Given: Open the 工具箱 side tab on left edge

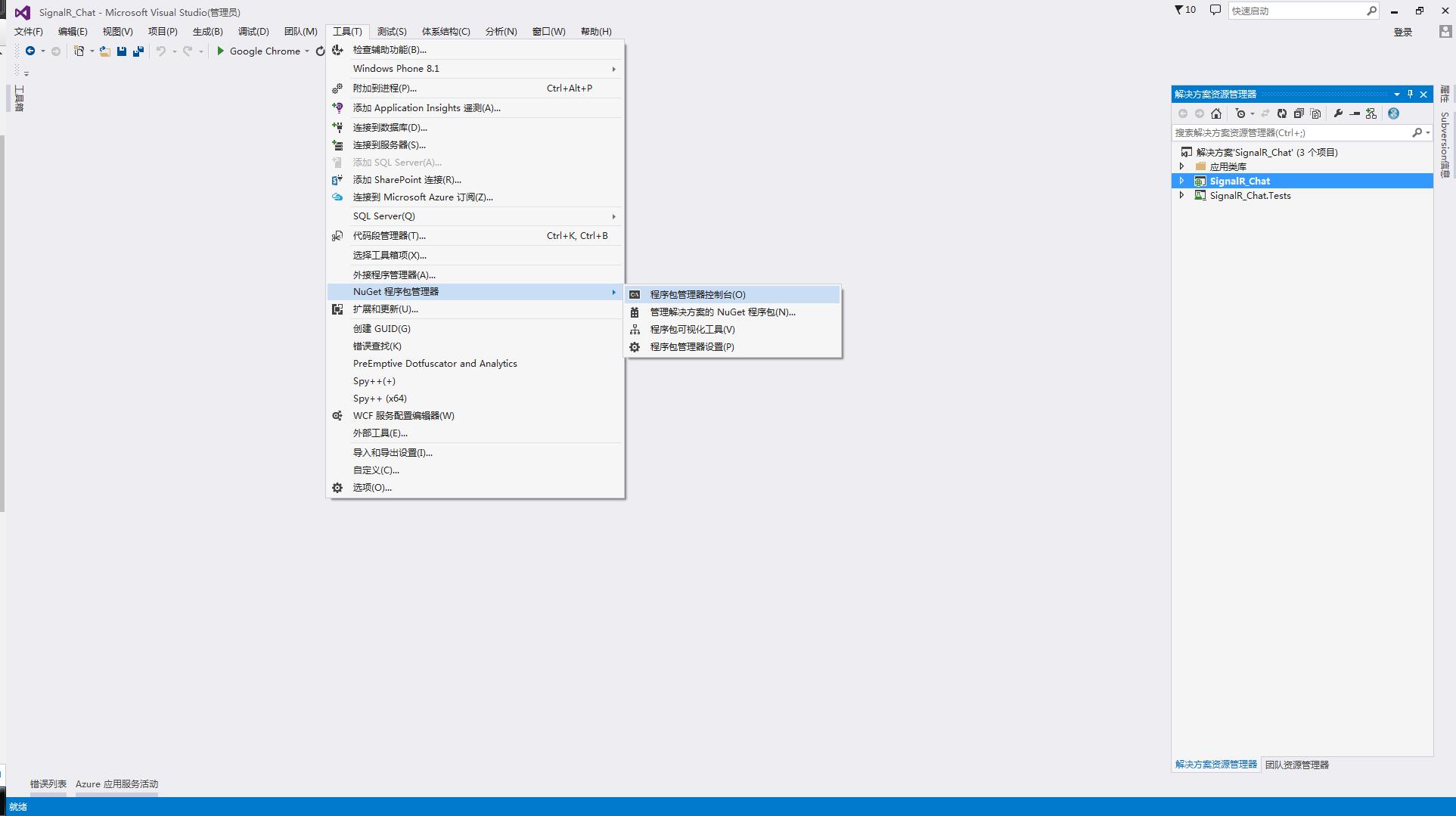Looking at the screenshot, I should point(20,98).
